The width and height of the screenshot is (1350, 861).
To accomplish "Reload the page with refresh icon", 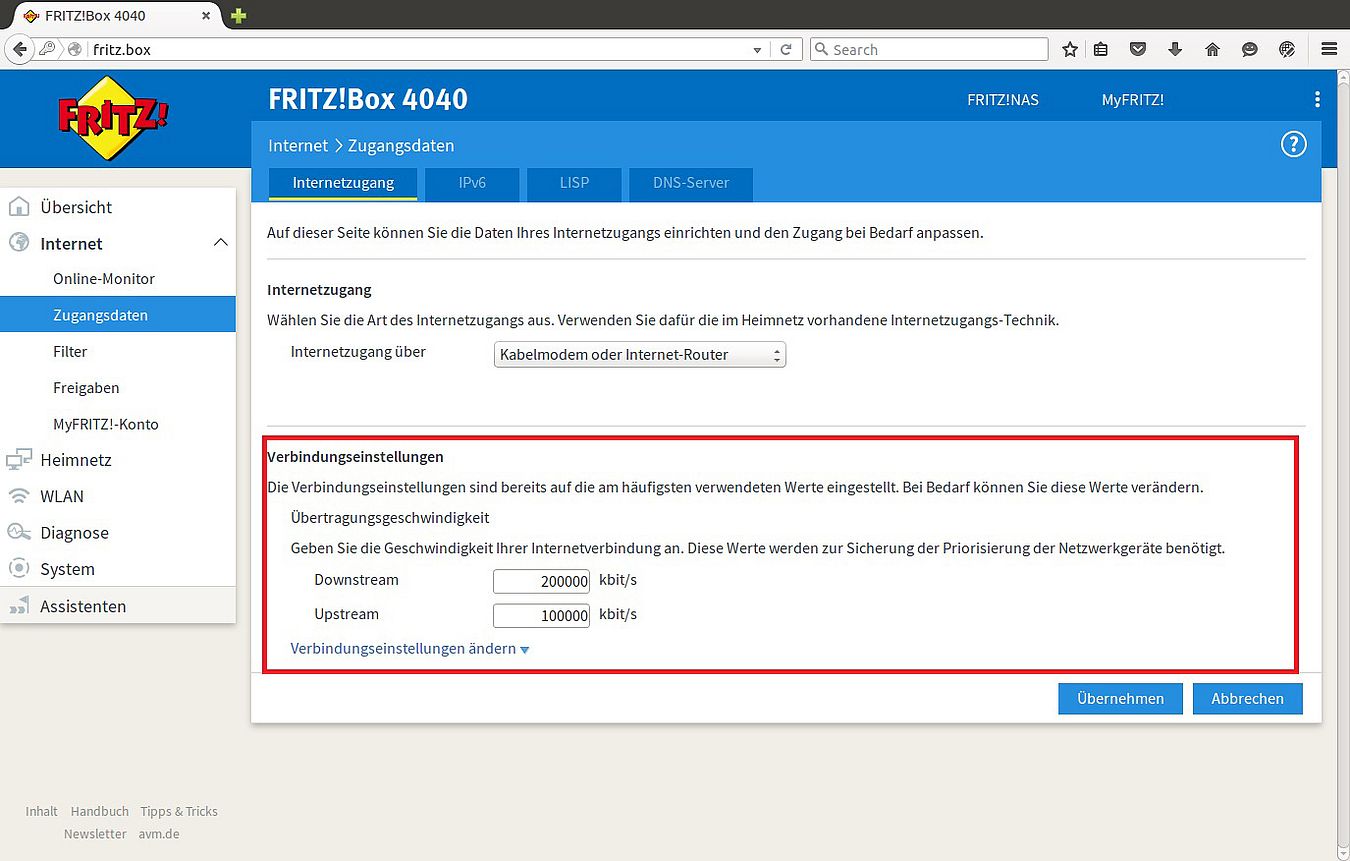I will [x=786, y=49].
